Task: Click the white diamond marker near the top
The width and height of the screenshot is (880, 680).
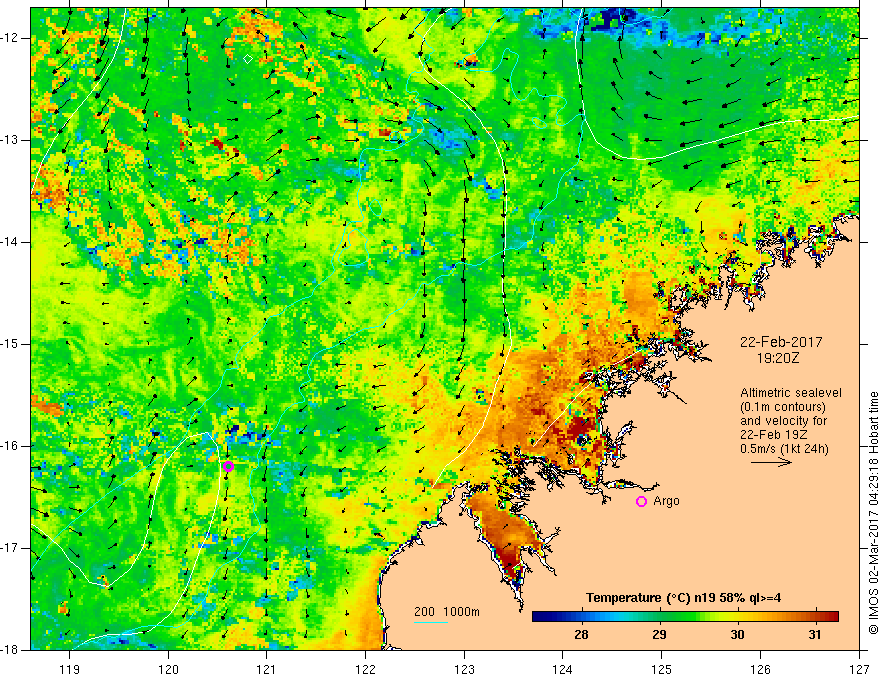Action: 248,58
